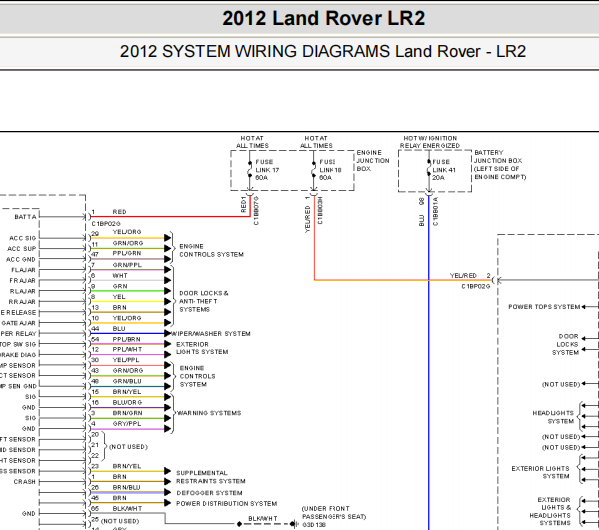The width and height of the screenshot is (599, 530).
Task: Click the "BLK/WHT" wire label at pin 65
Action: click(127, 509)
